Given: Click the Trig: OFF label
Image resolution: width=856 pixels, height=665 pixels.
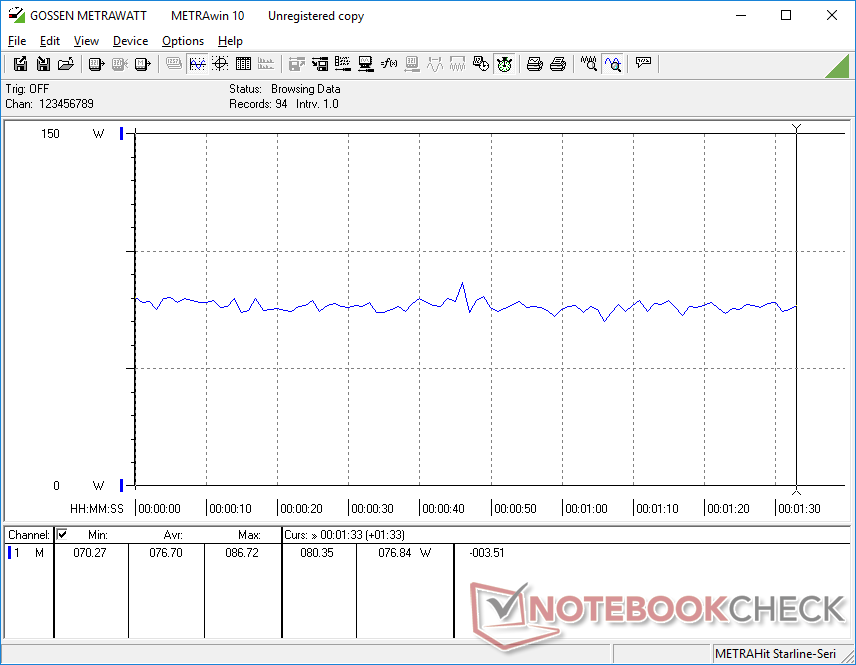Looking at the screenshot, I should (27, 89).
